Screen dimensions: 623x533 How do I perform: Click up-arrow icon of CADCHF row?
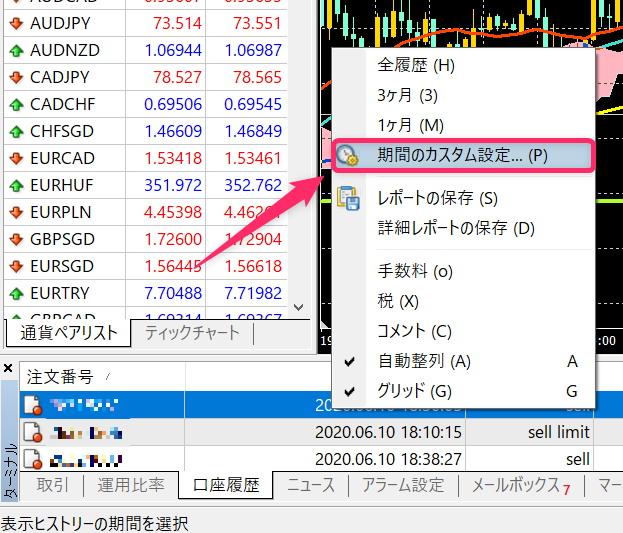[x=16, y=104]
